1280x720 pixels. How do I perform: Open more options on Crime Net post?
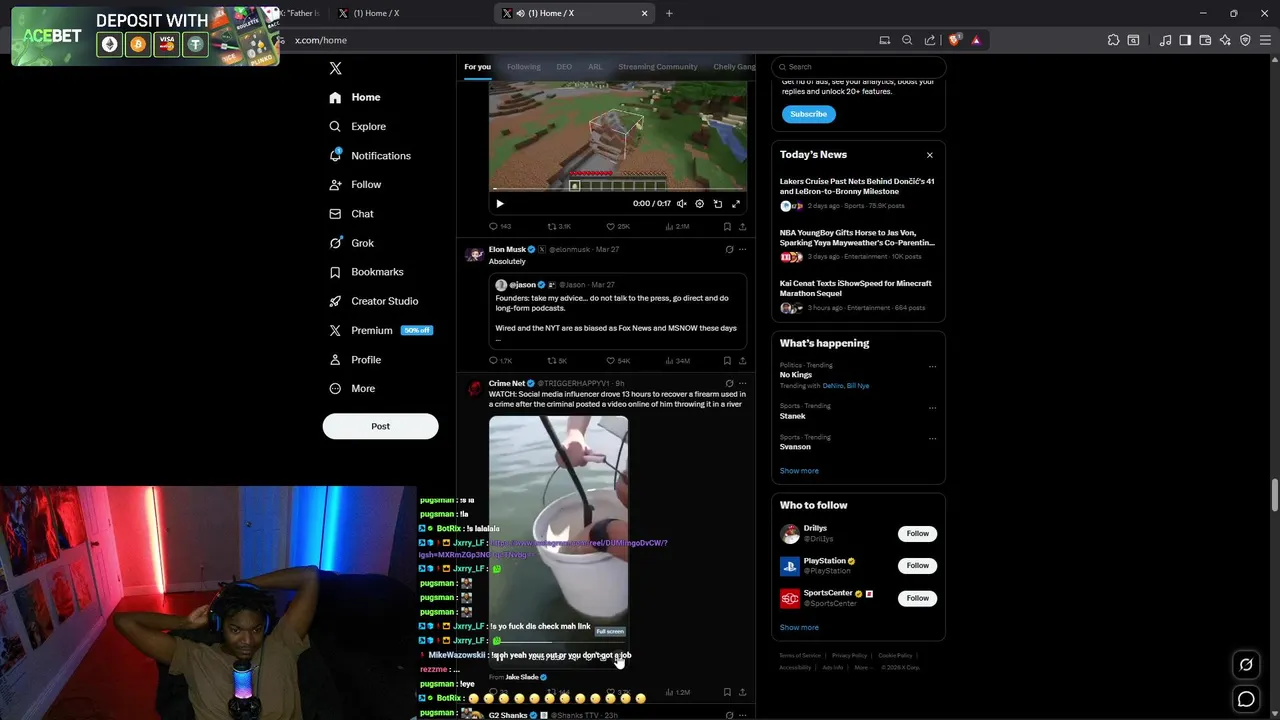point(742,383)
